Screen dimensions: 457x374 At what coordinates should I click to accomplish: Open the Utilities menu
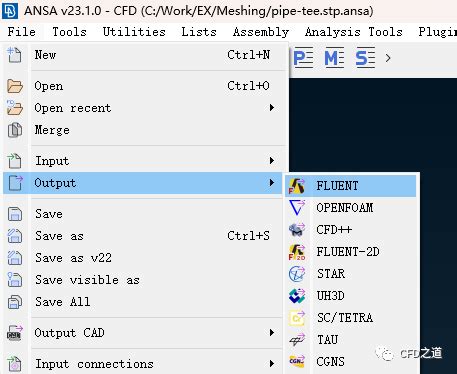(x=134, y=32)
